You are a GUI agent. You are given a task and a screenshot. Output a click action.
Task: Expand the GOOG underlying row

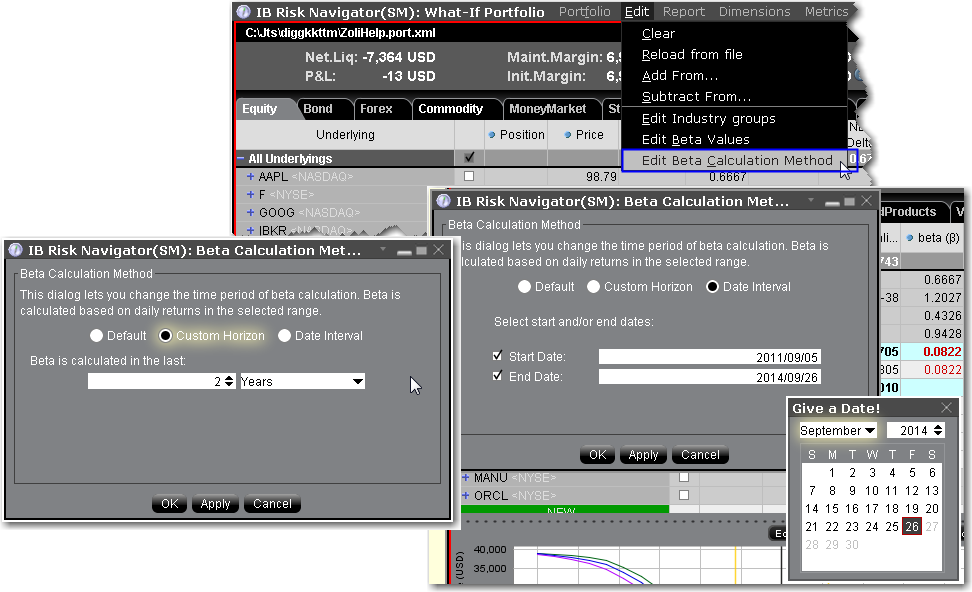(x=250, y=213)
